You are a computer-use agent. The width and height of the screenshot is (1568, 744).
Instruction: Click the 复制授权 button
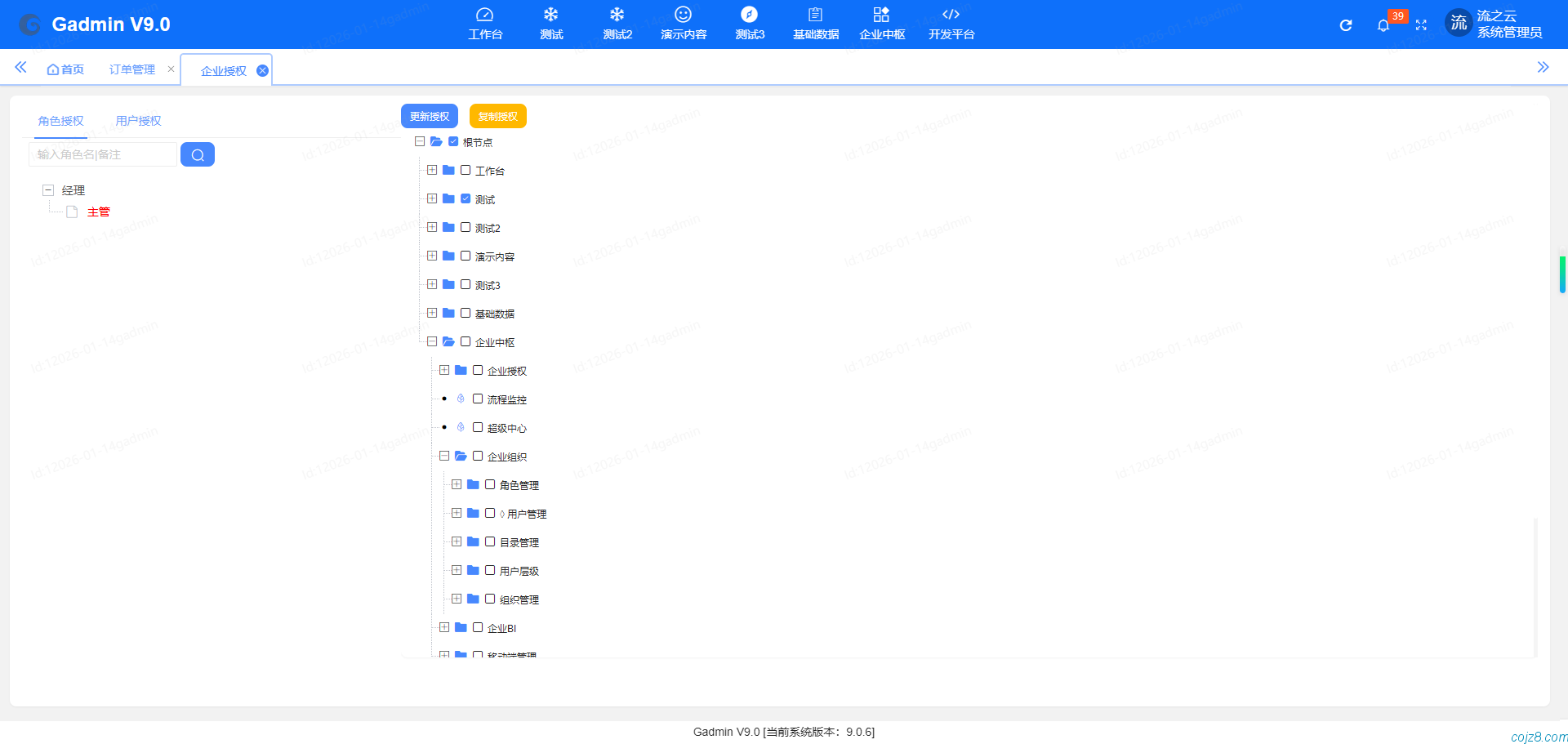(x=497, y=117)
